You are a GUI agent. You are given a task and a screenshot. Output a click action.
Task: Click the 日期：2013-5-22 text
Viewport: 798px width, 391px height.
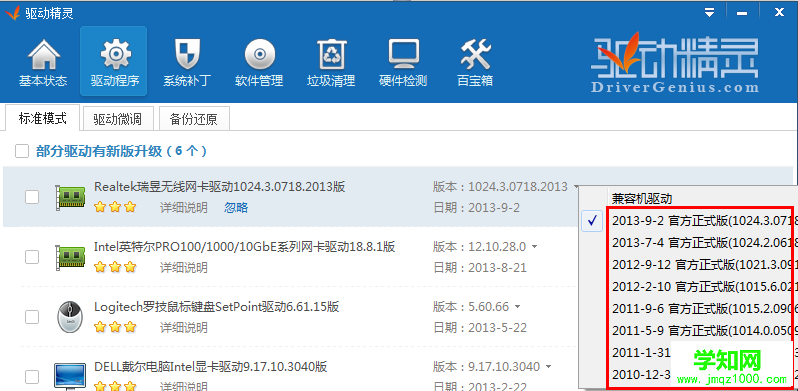coord(480,327)
